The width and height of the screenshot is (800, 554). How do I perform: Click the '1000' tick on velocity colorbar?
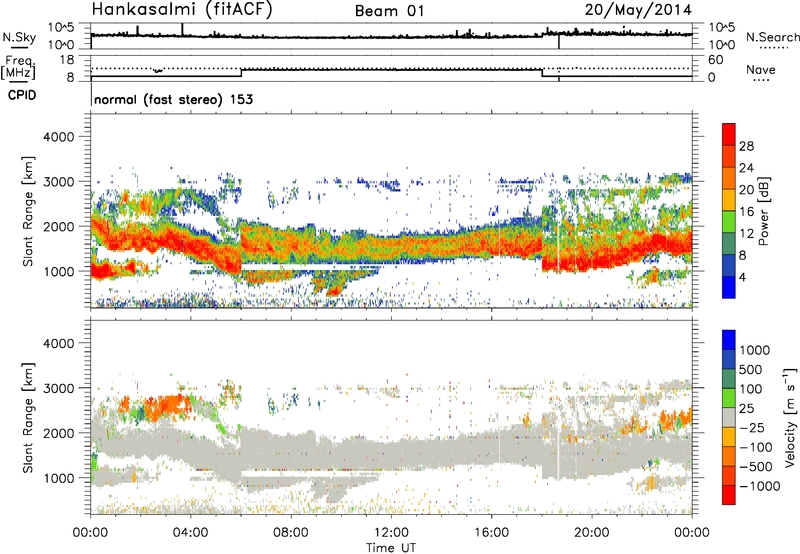click(x=755, y=350)
